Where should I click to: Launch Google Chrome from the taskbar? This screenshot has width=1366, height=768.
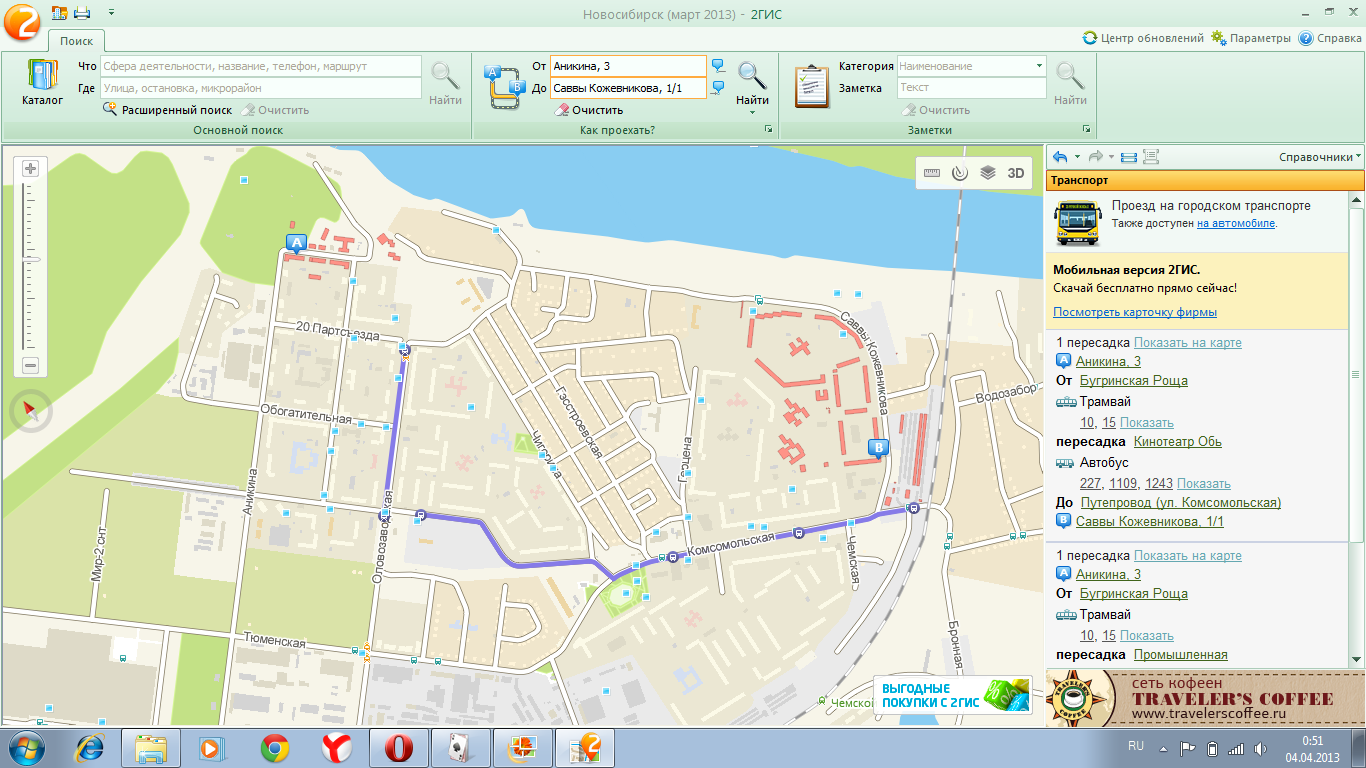pos(275,747)
